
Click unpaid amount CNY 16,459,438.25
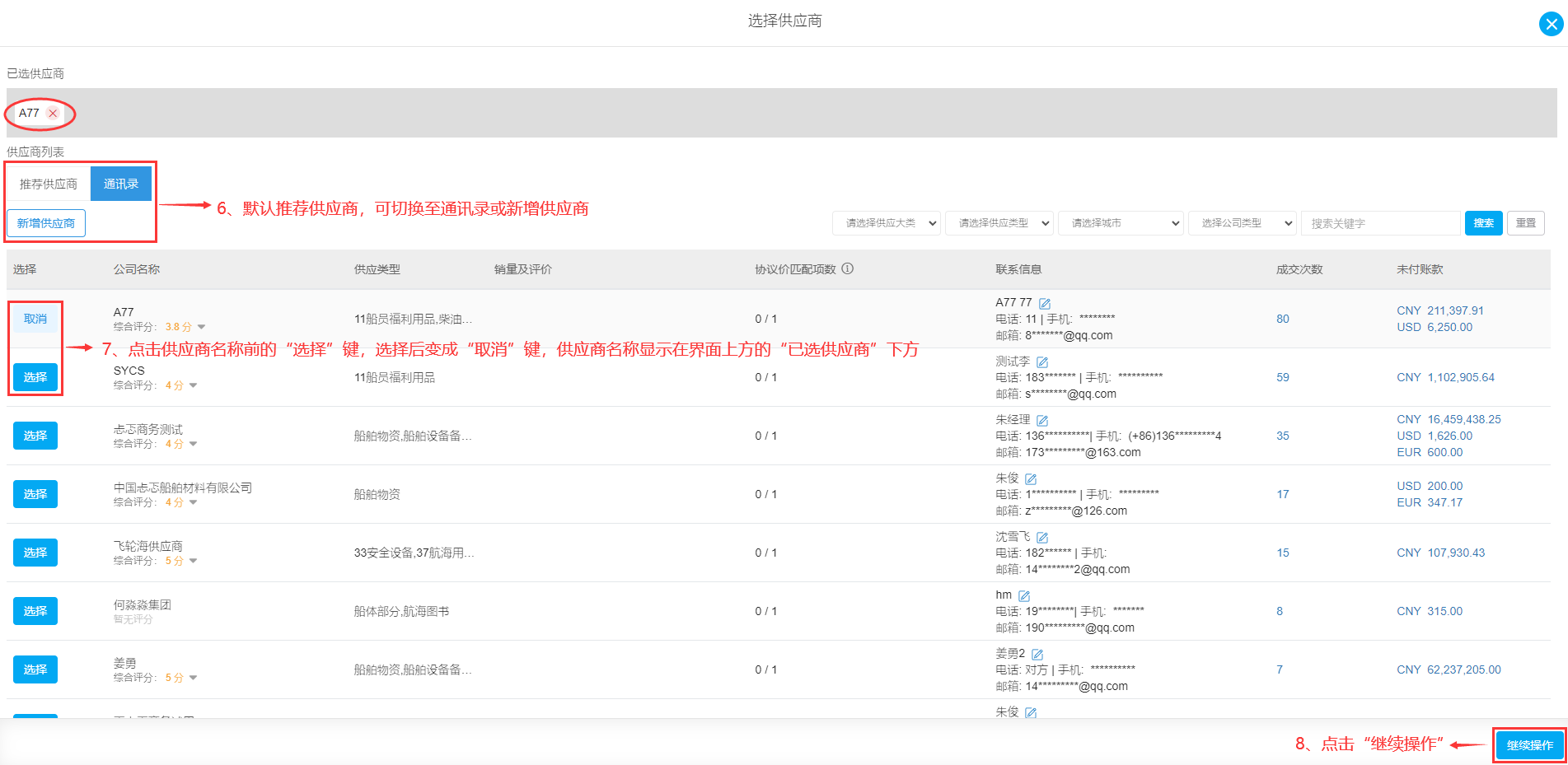click(1449, 419)
